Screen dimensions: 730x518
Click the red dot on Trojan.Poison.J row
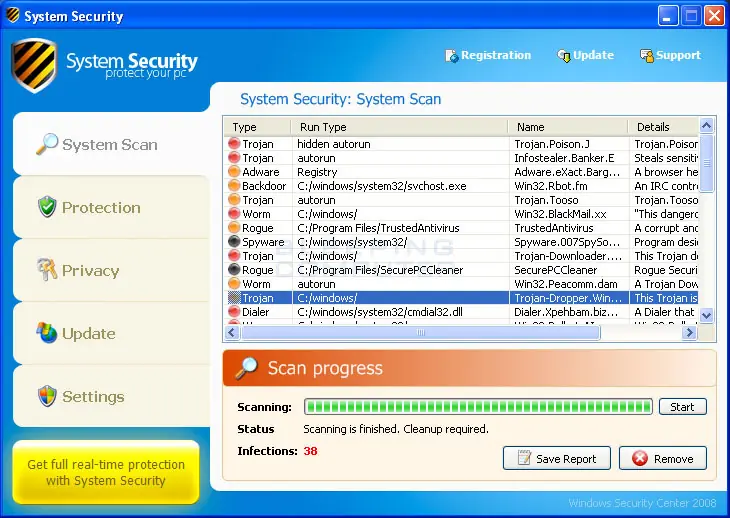point(234,144)
